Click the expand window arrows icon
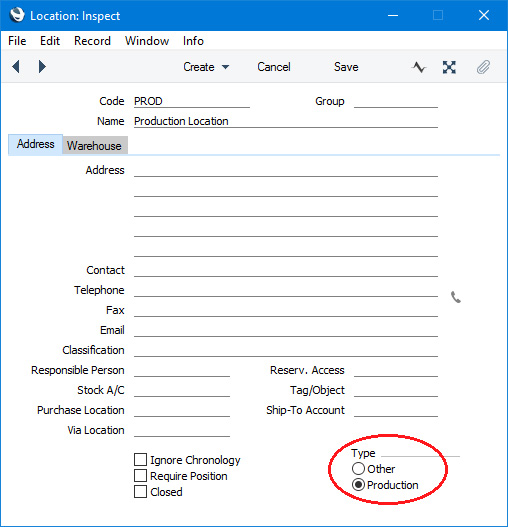The width and height of the screenshot is (508, 527). coord(449,67)
